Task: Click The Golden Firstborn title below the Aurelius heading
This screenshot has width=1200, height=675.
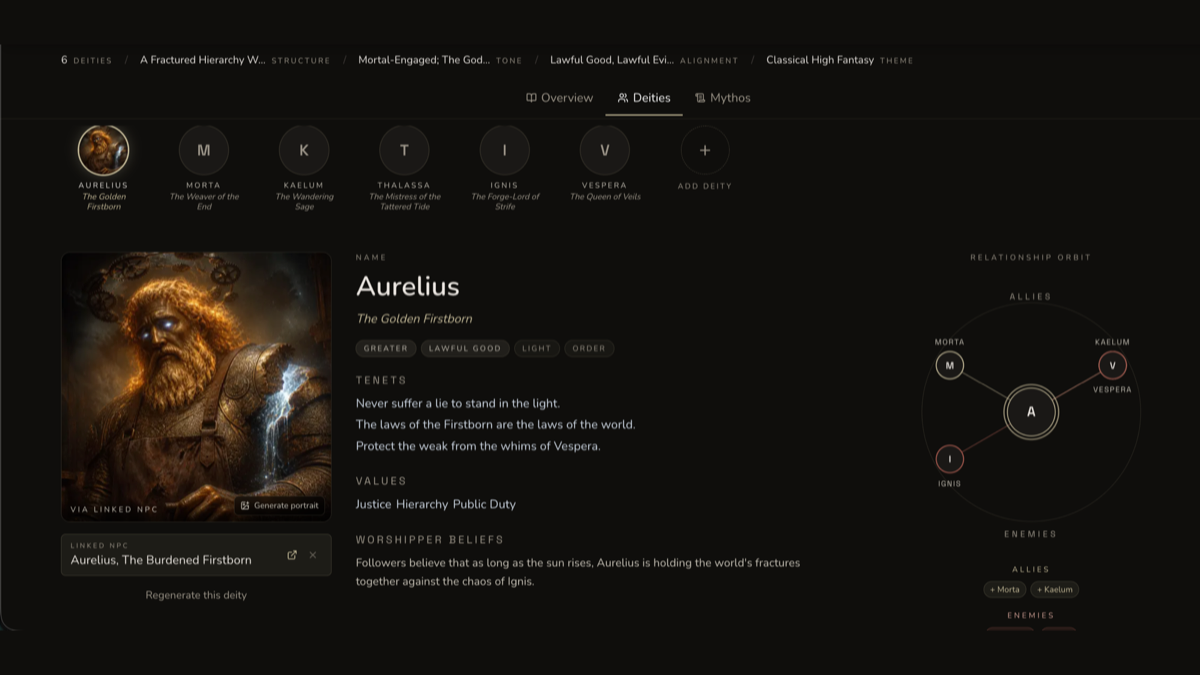Action: (x=414, y=319)
